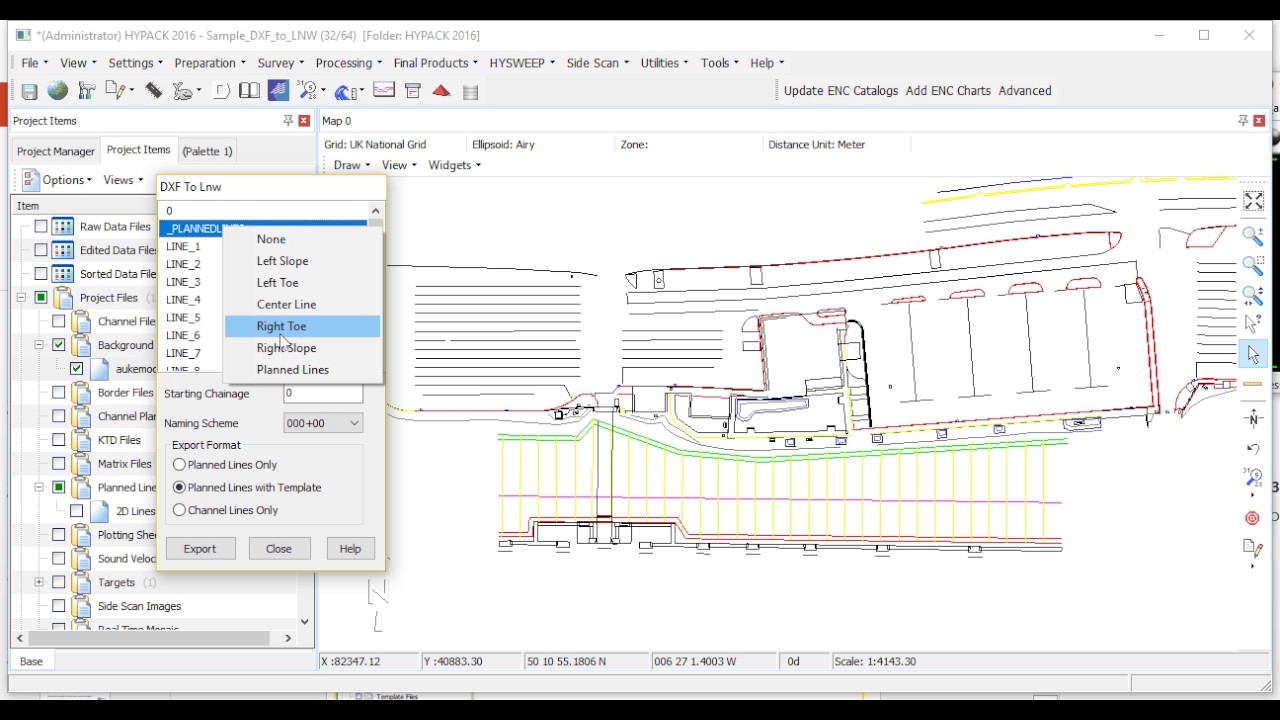Toggle the Raw Data Files checkbox
Viewport: 1280px width, 720px height.
click(41, 227)
